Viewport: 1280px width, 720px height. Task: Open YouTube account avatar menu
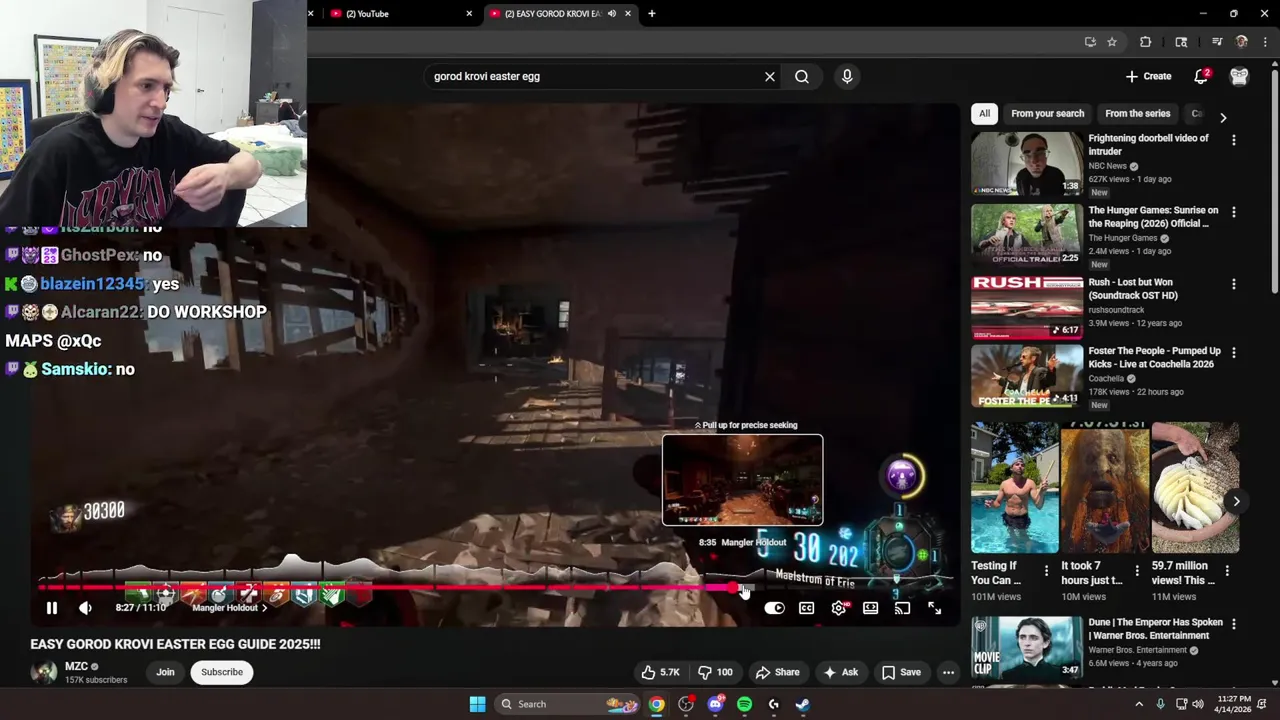(1239, 76)
